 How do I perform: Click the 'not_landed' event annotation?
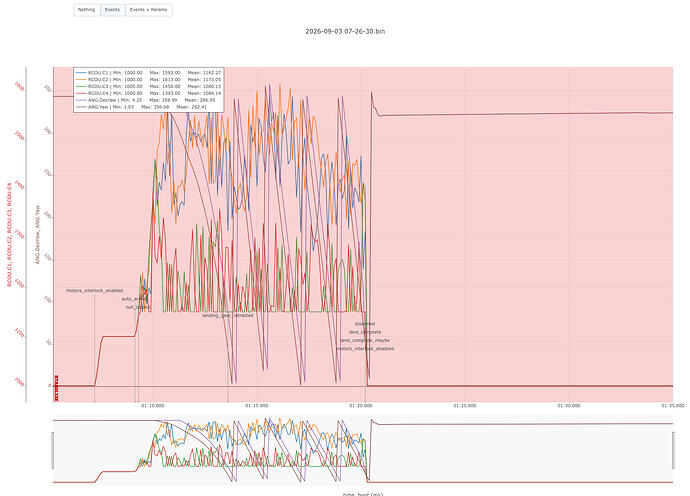click(x=138, y=307)
